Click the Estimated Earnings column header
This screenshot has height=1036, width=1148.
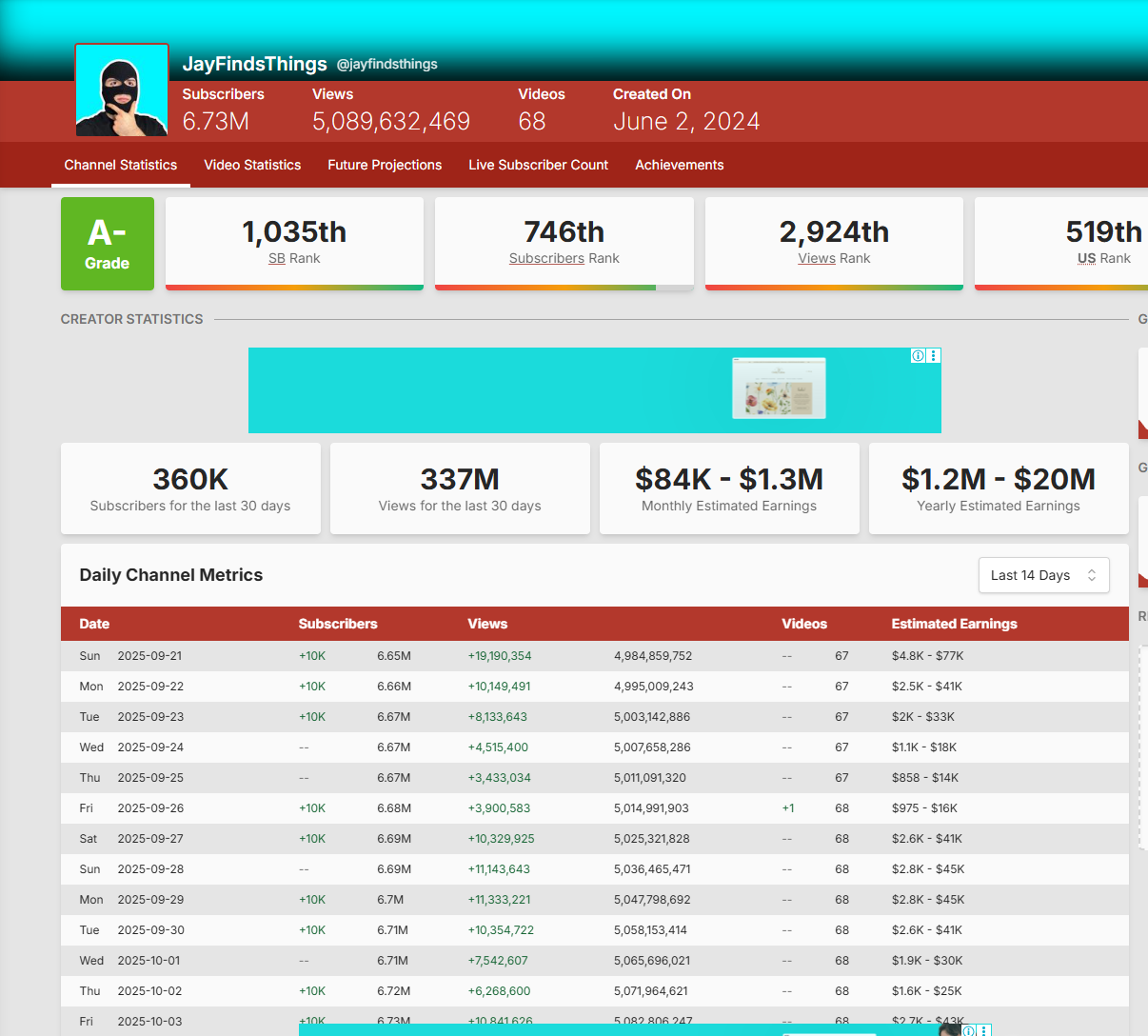pos(954,624)
